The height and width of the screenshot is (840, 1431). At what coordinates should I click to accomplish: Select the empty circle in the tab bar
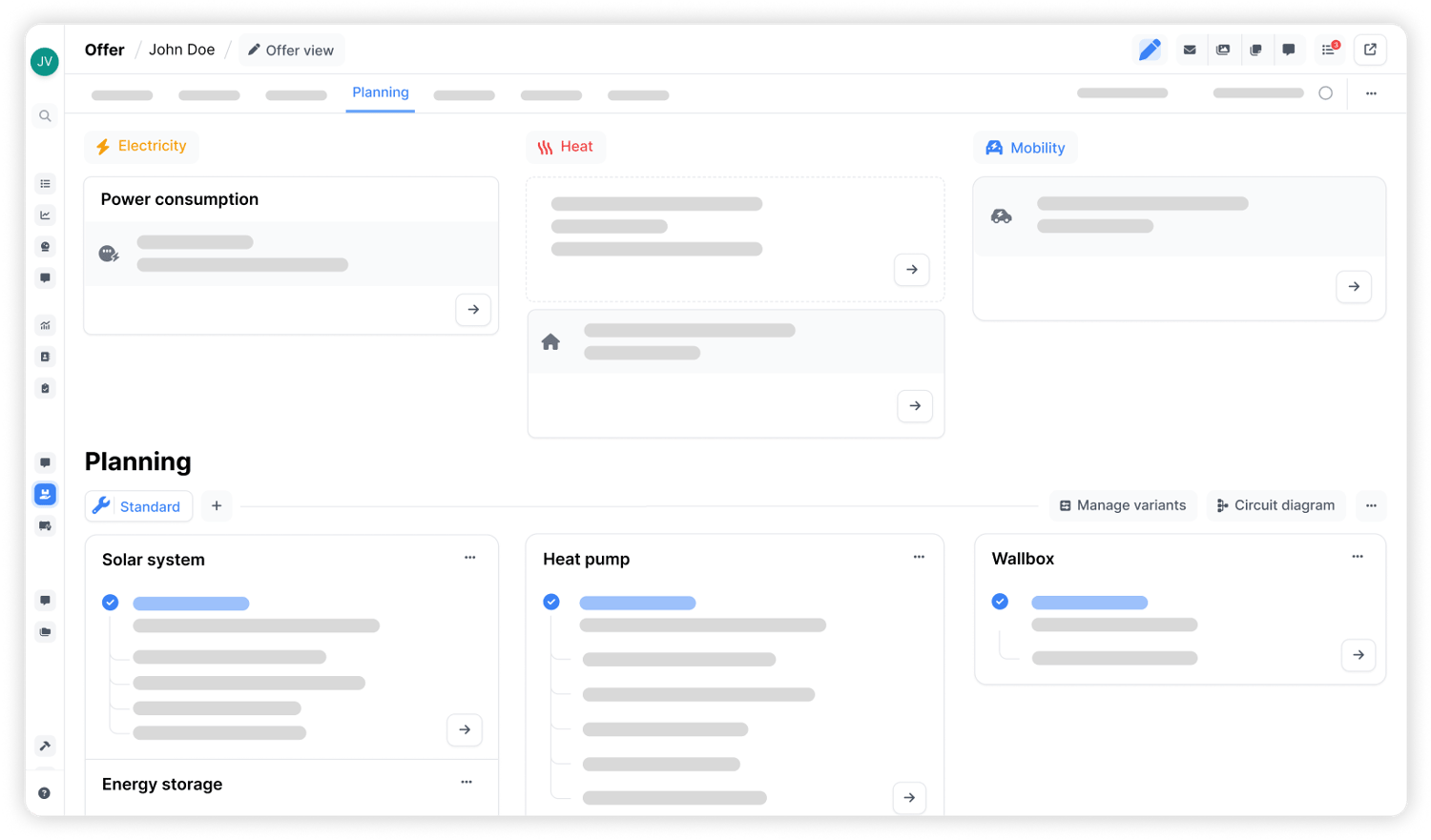tap(1326, 93)
